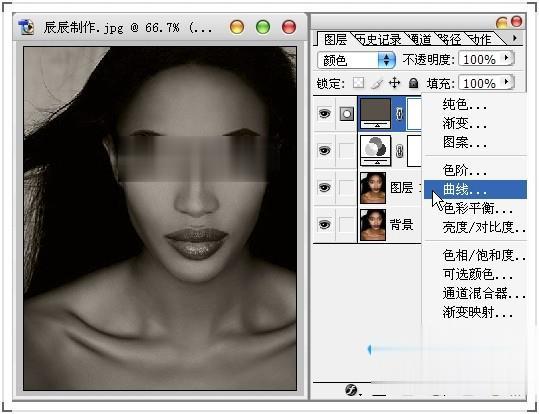Select the 背景 layer thumbnail
Screen dimensions: 539x414
[x=373, y=225]
